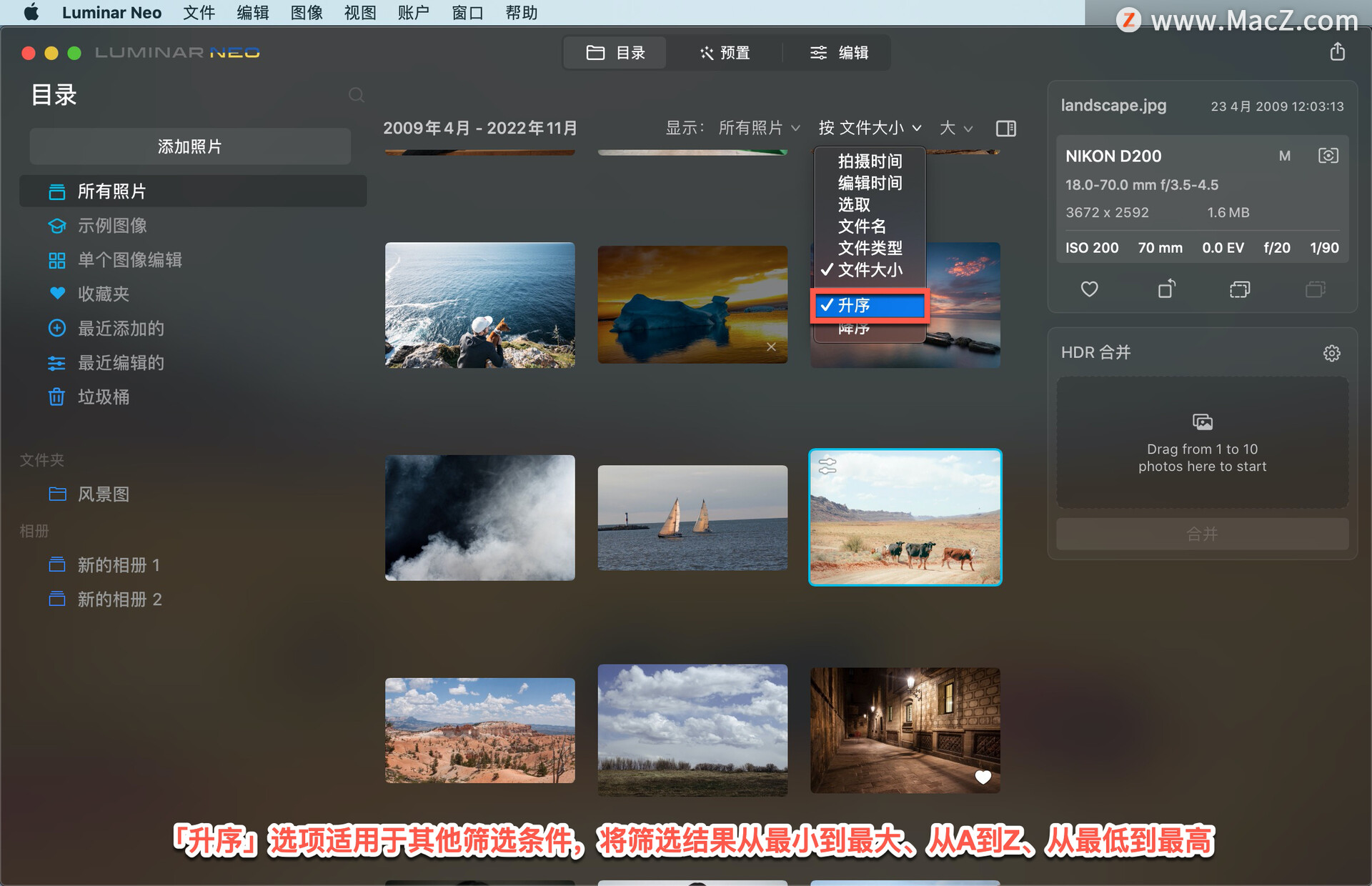The height and width of the screenshot is (886, 1372).
Task: Click the image drop icon in HDR merge area
Action: click(x=1203, y=422)
